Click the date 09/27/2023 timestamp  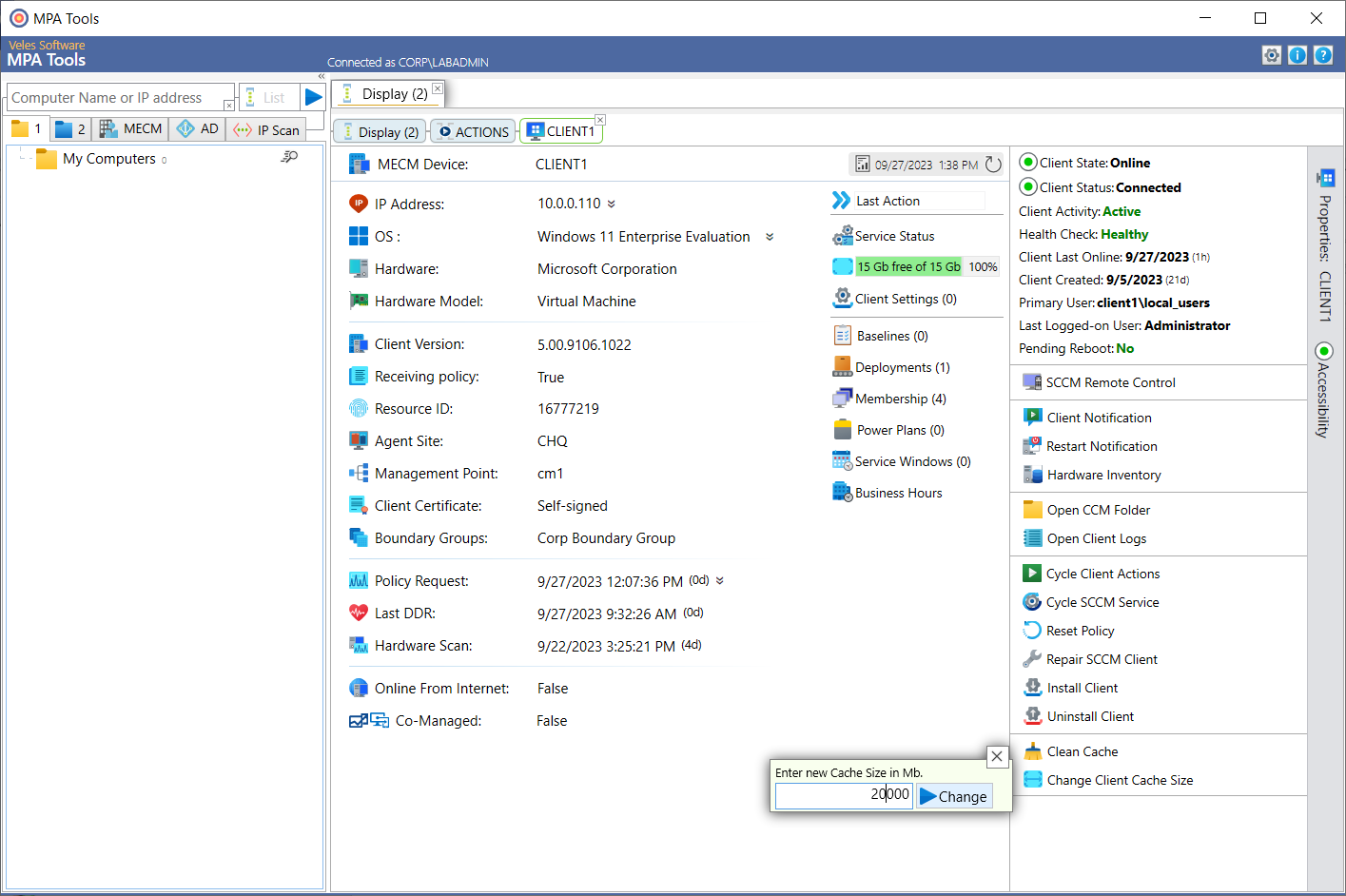[904, 165]
